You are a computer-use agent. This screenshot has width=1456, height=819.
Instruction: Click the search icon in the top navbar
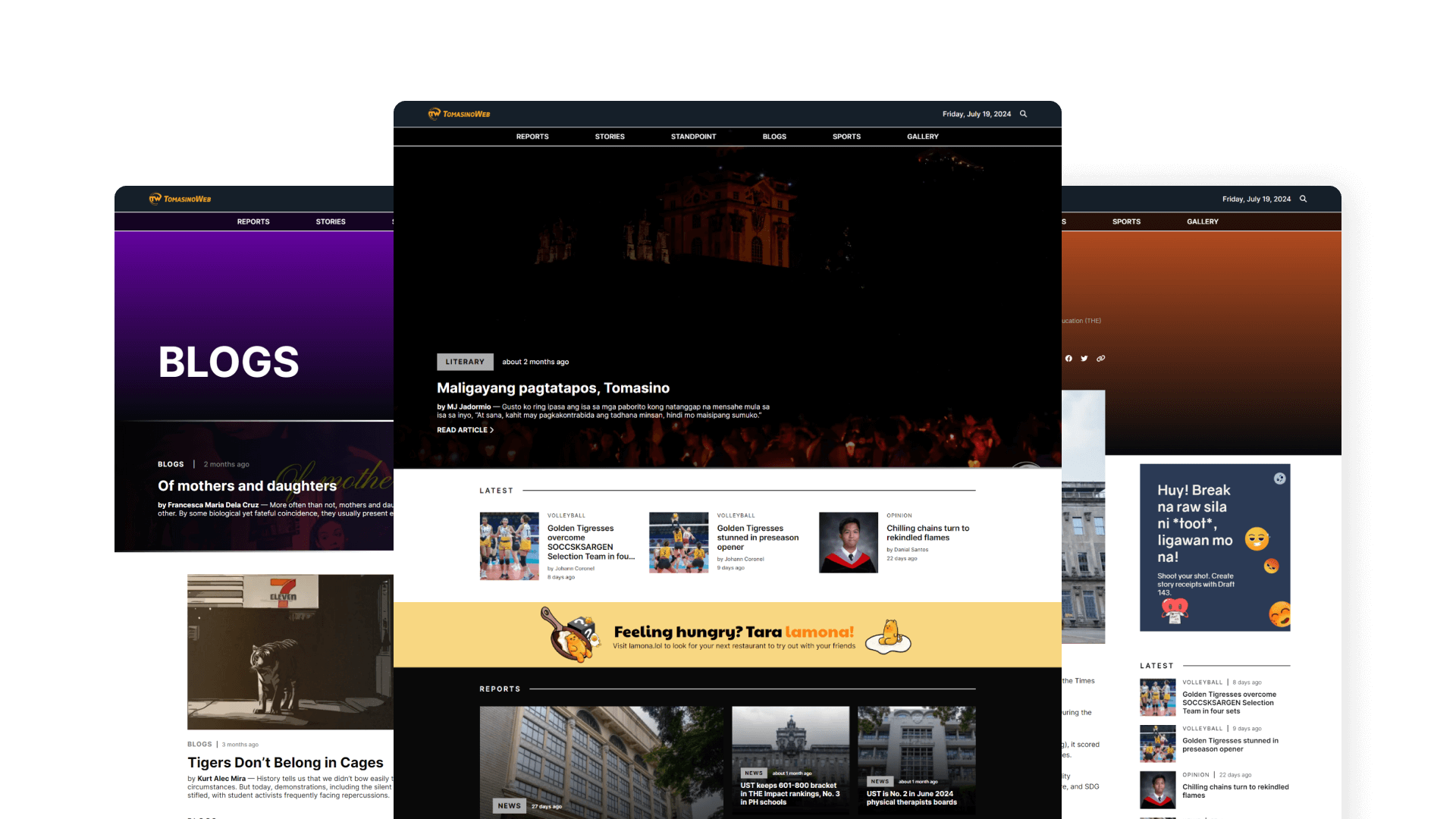pyautogui.click(x=1023, y=114)
